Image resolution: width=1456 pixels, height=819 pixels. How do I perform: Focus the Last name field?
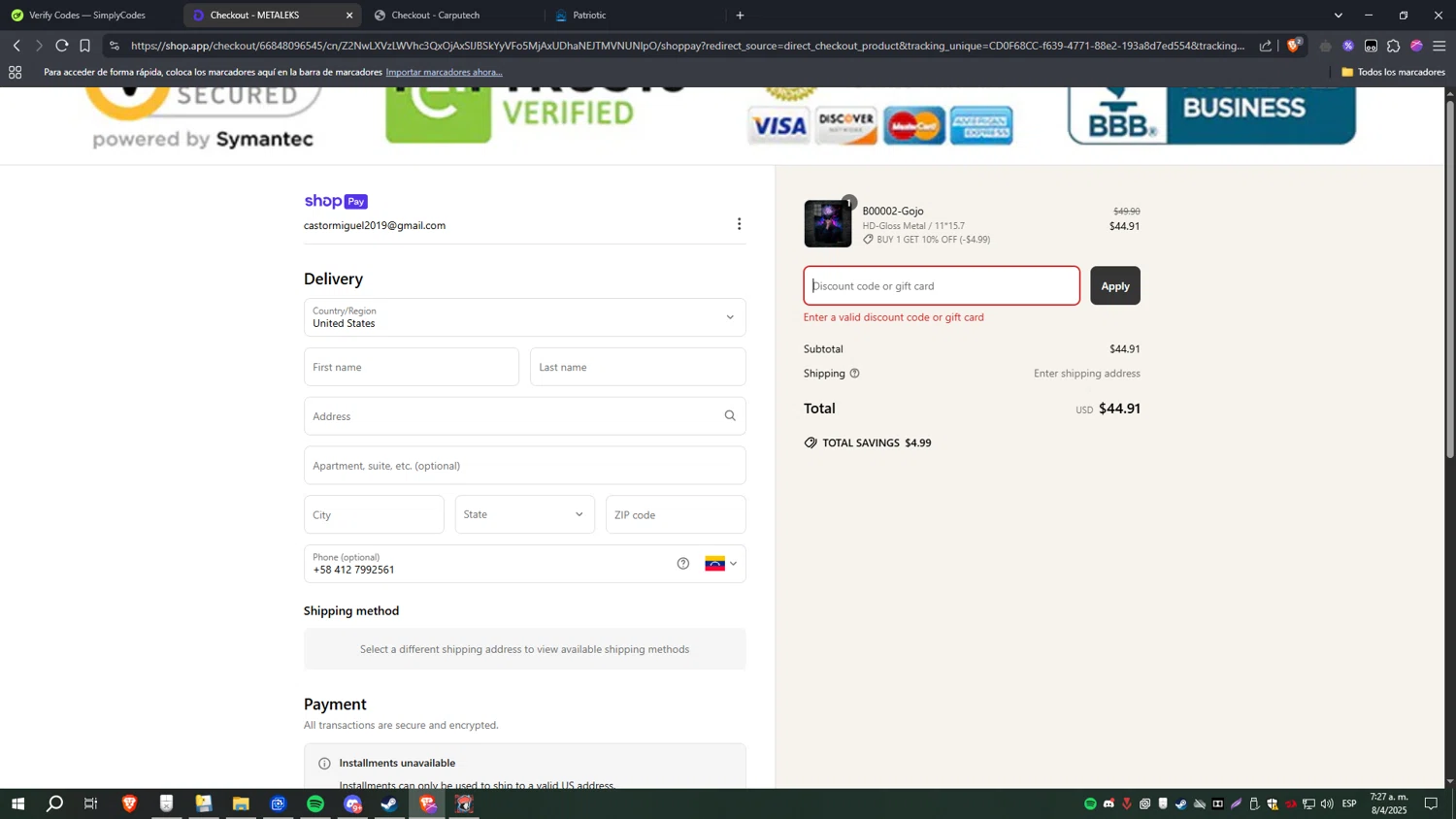638,367
